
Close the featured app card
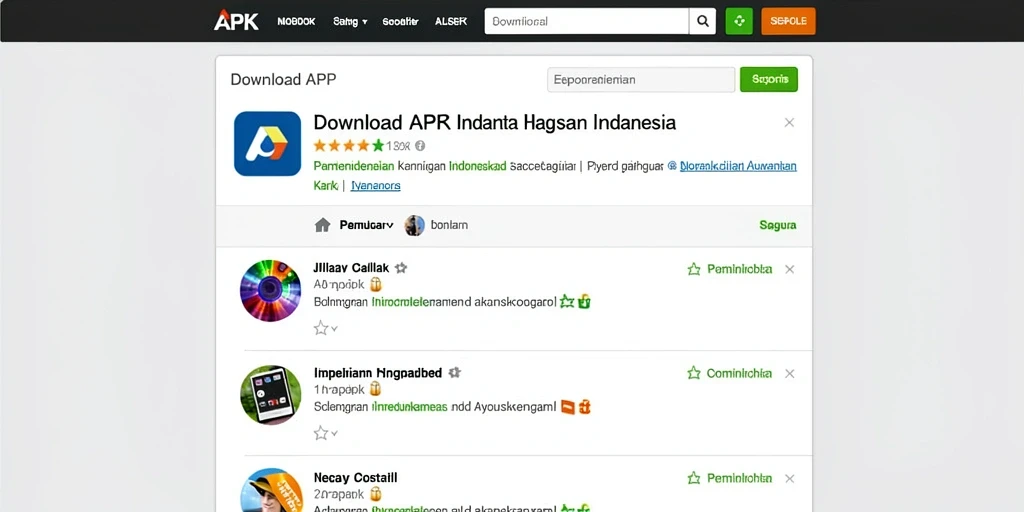click(789, 123)
